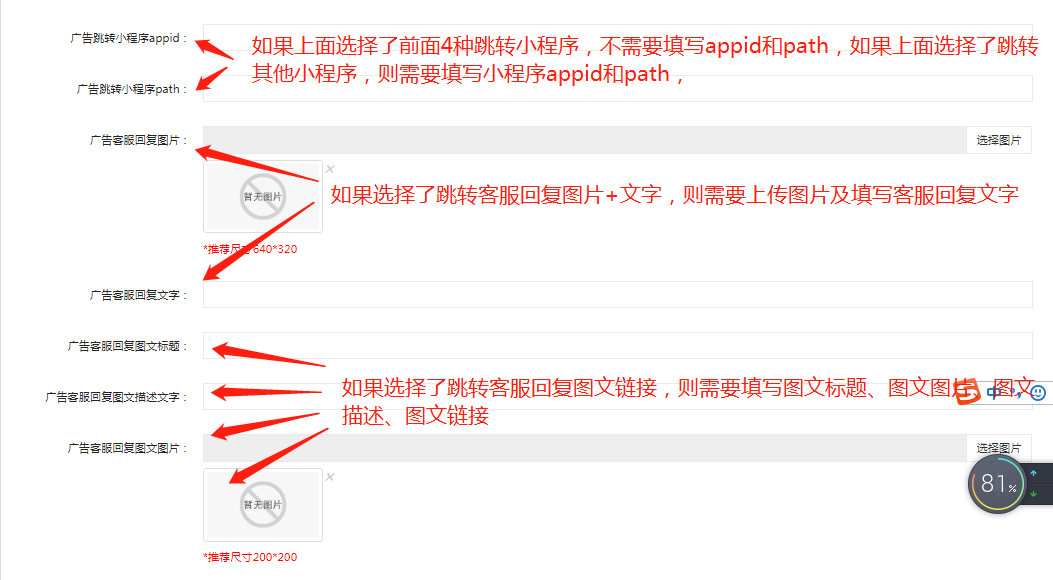Click the 广告客服回复图文描述文字 input field
Viewport: 1053px width, 580px height.
click(617, 397)
